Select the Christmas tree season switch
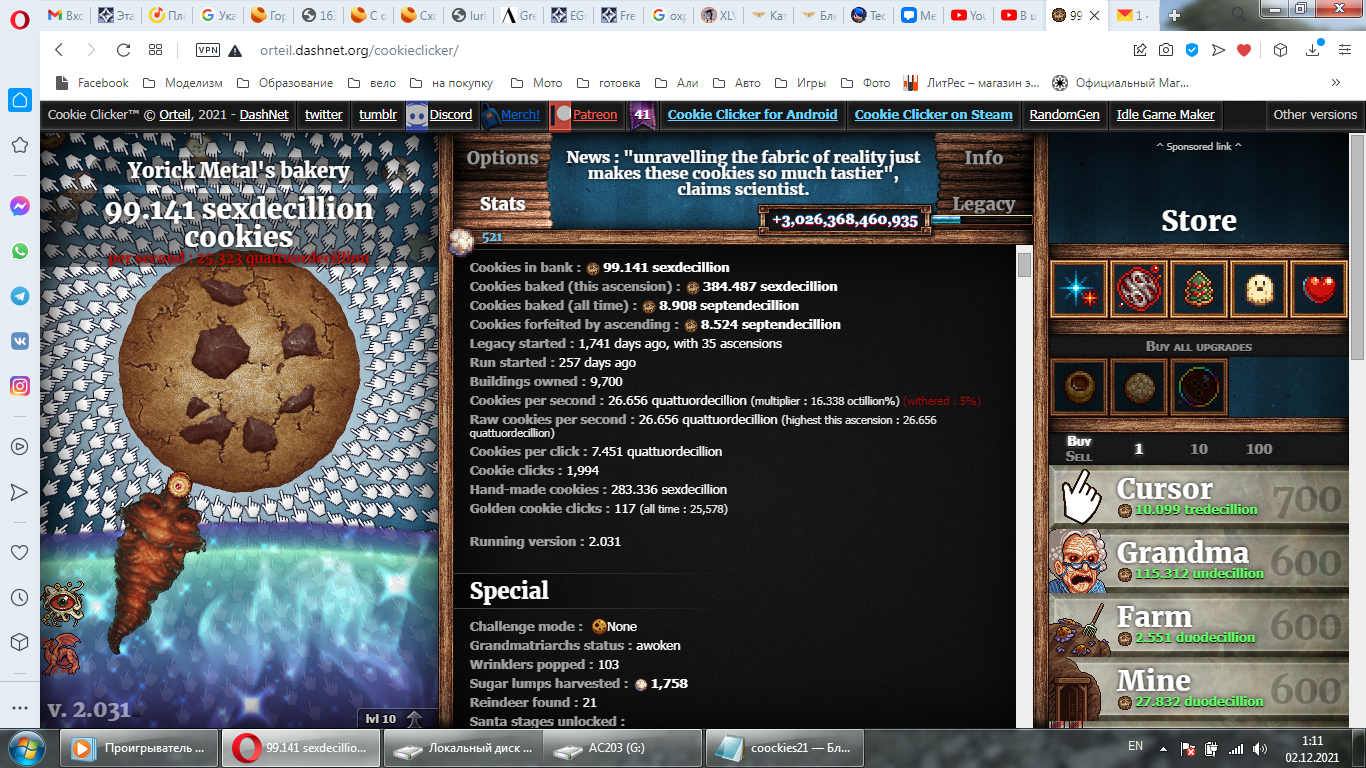Viewport: 1366px width, 768px height. pos(1198,290)
